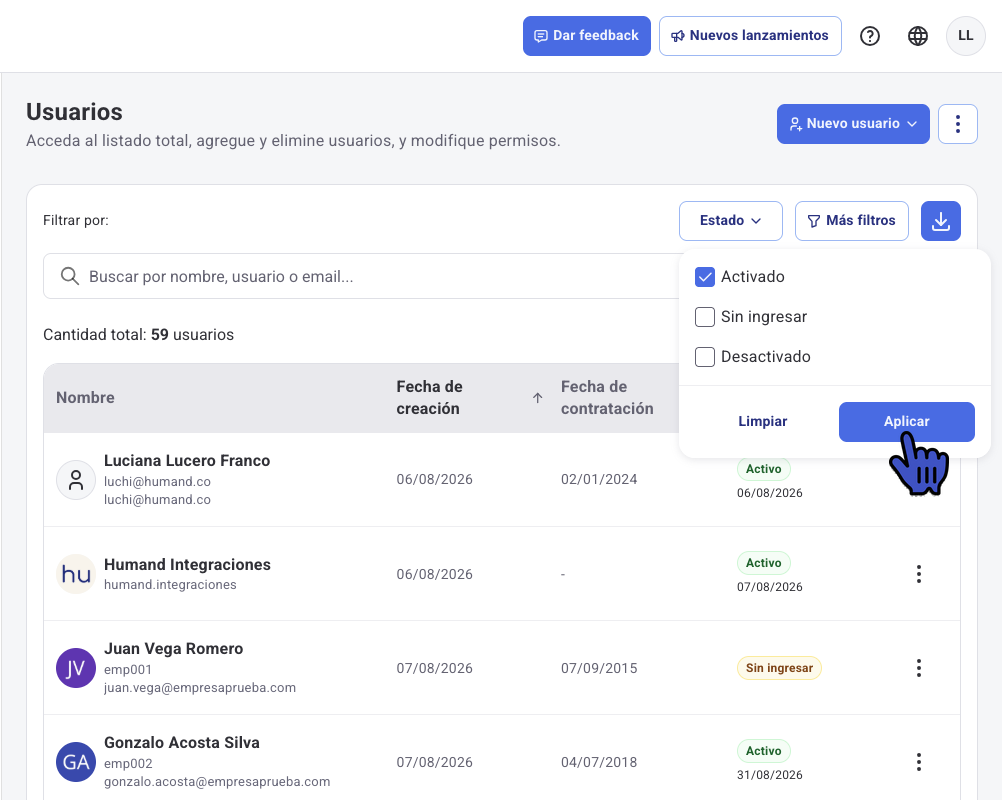Open the Más filtros panel
The height and width of the screenshot is (800, 1002).
[x=852, y=221]
